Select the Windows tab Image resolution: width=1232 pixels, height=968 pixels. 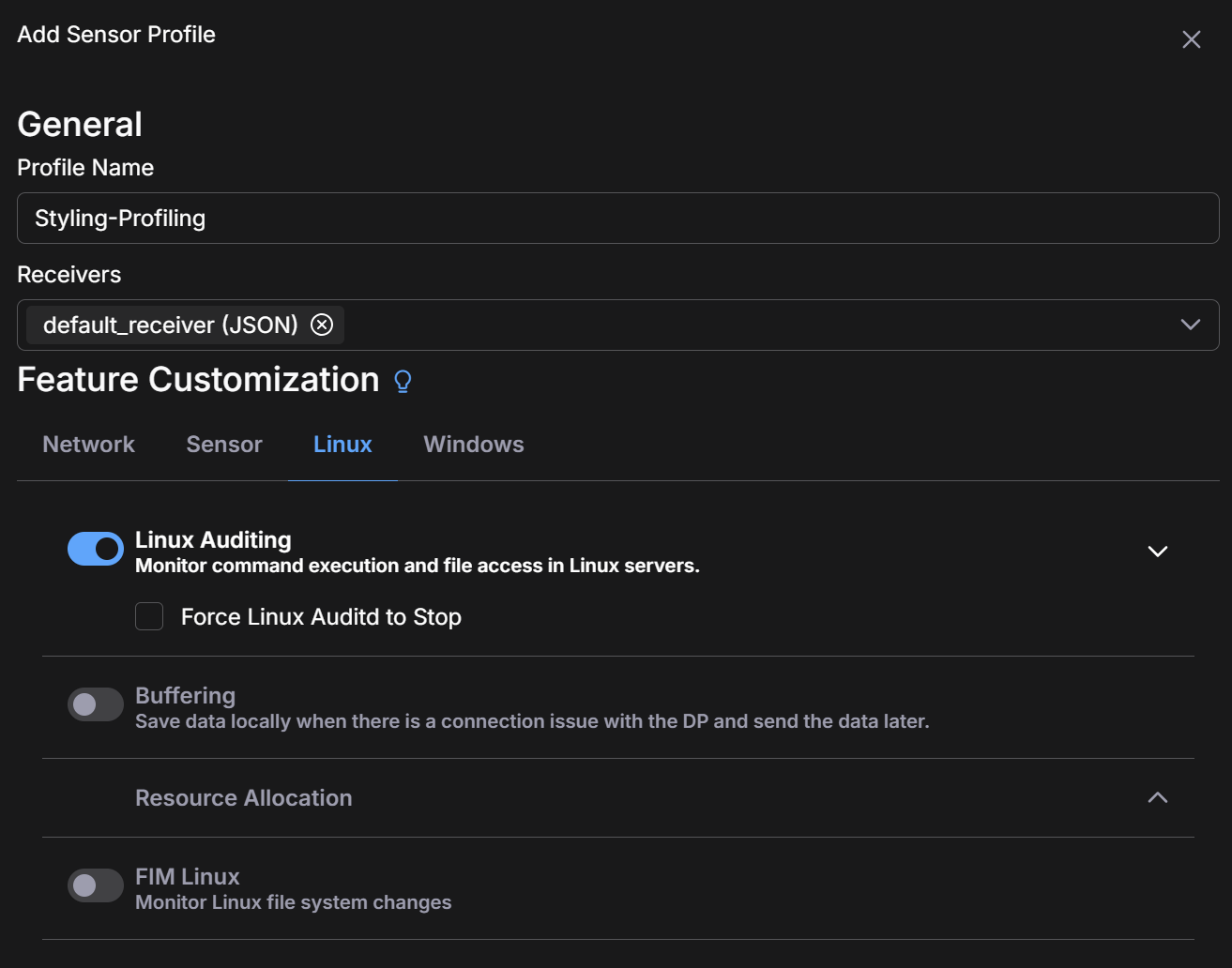473,445
